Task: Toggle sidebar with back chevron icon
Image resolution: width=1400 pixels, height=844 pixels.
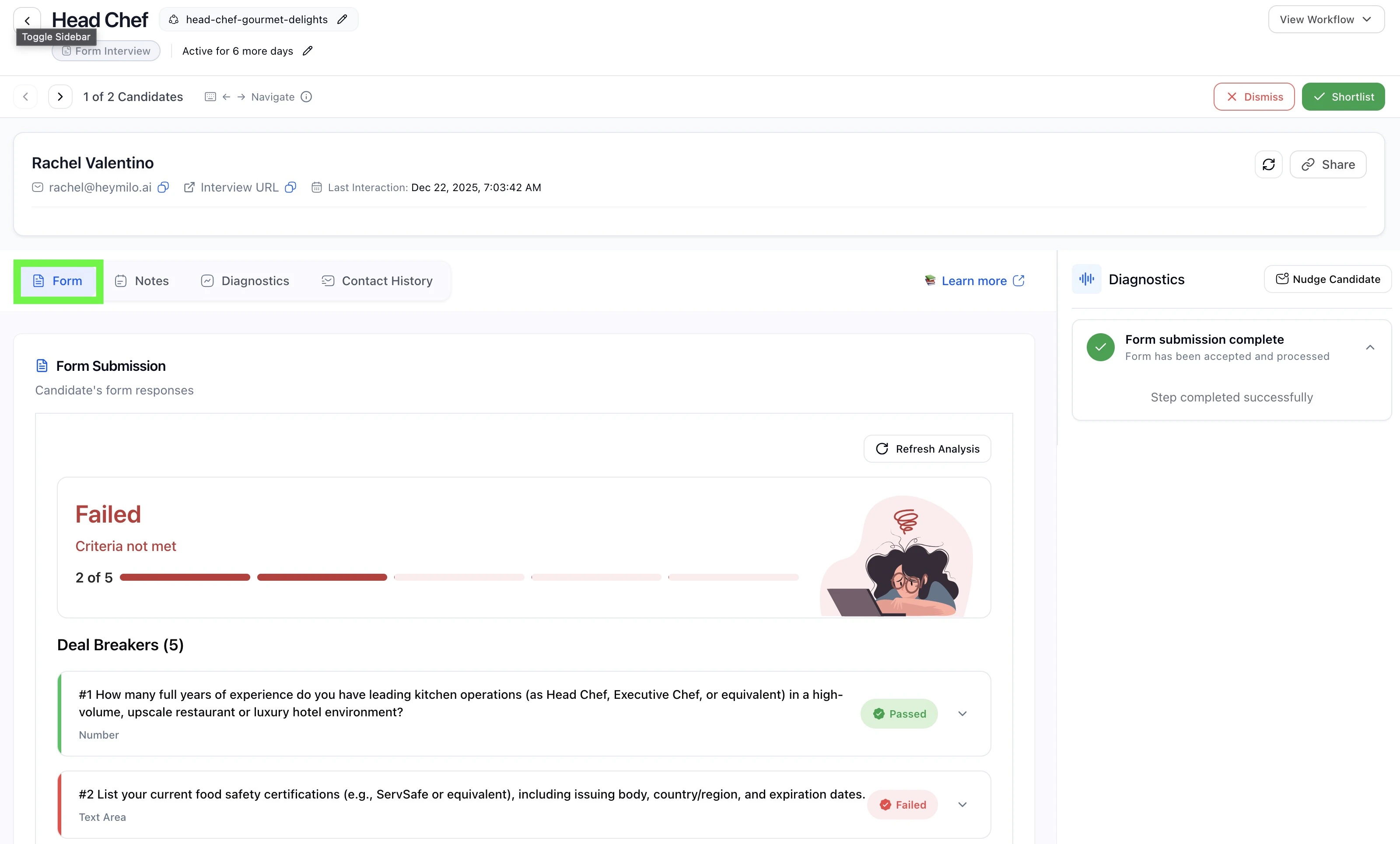Action: coord(27,20)
